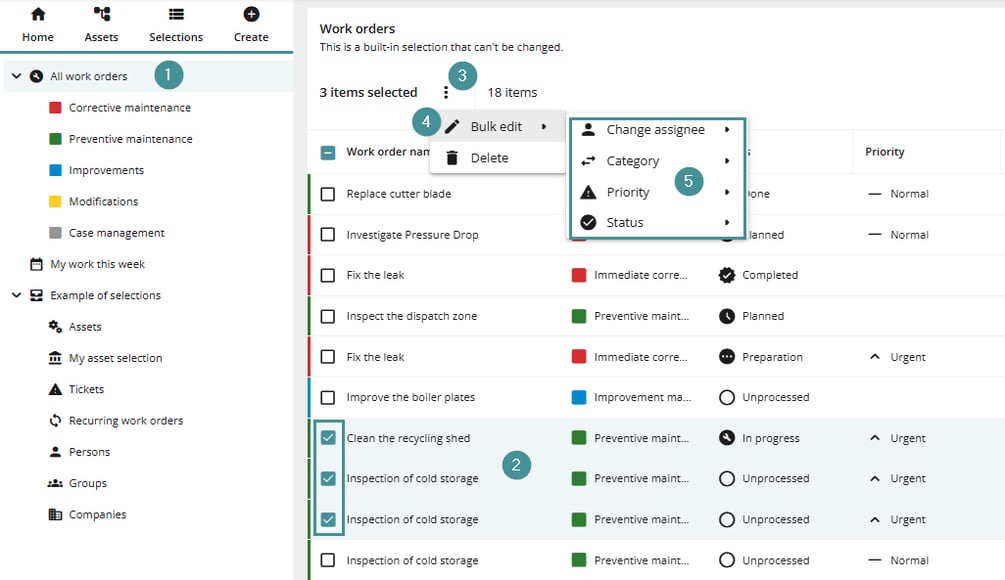Image resolution: width=1005 pixels, height=580 pixels.
Task: Click Improvement ma... category cell
Action: tap(631, 397)
